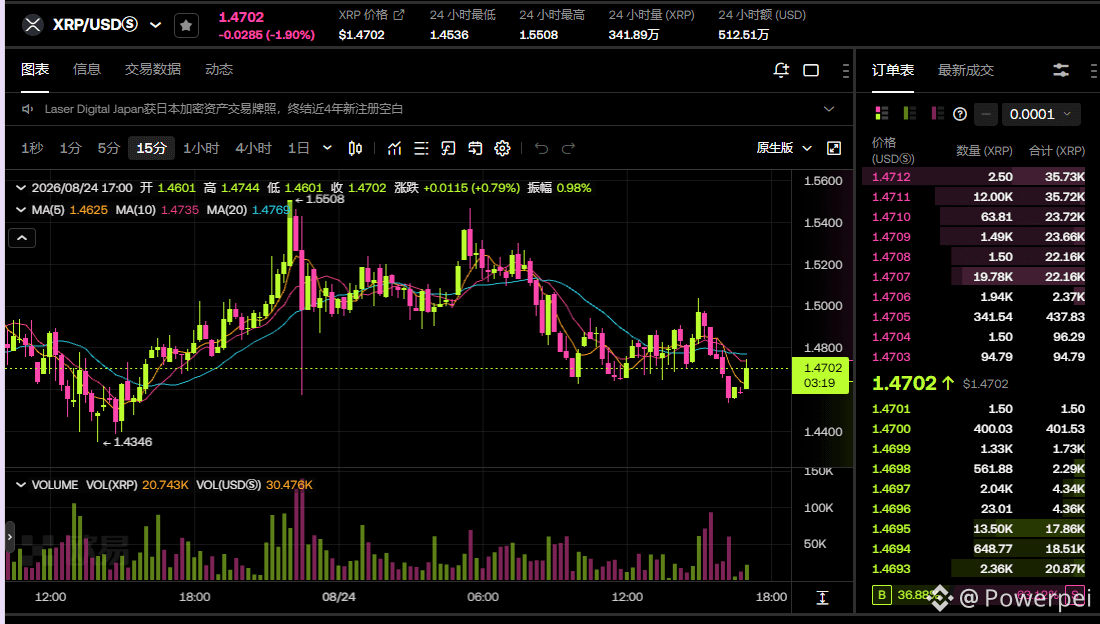Open the icon second to the left of the settings gear
This screenshot has width=1100, height=624.
click(x=448, y=148)
